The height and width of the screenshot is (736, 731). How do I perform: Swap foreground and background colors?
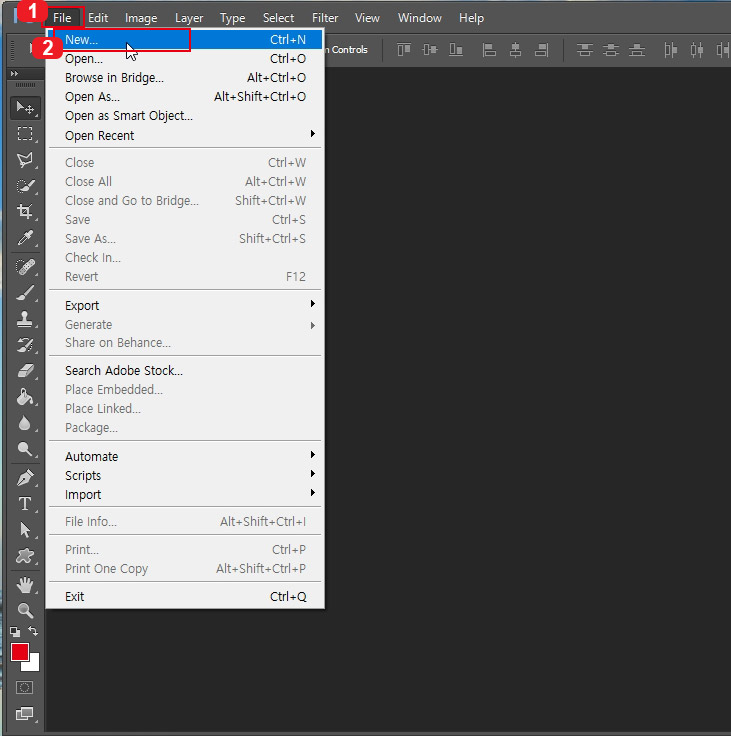33,631
